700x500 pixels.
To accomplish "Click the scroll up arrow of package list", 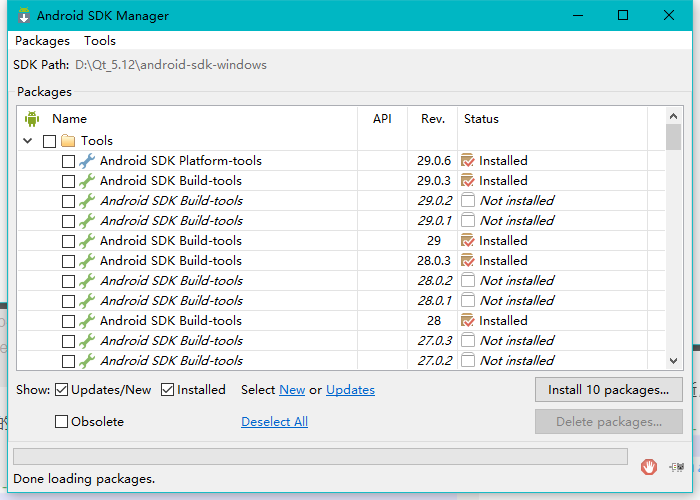I will point(674,116).
